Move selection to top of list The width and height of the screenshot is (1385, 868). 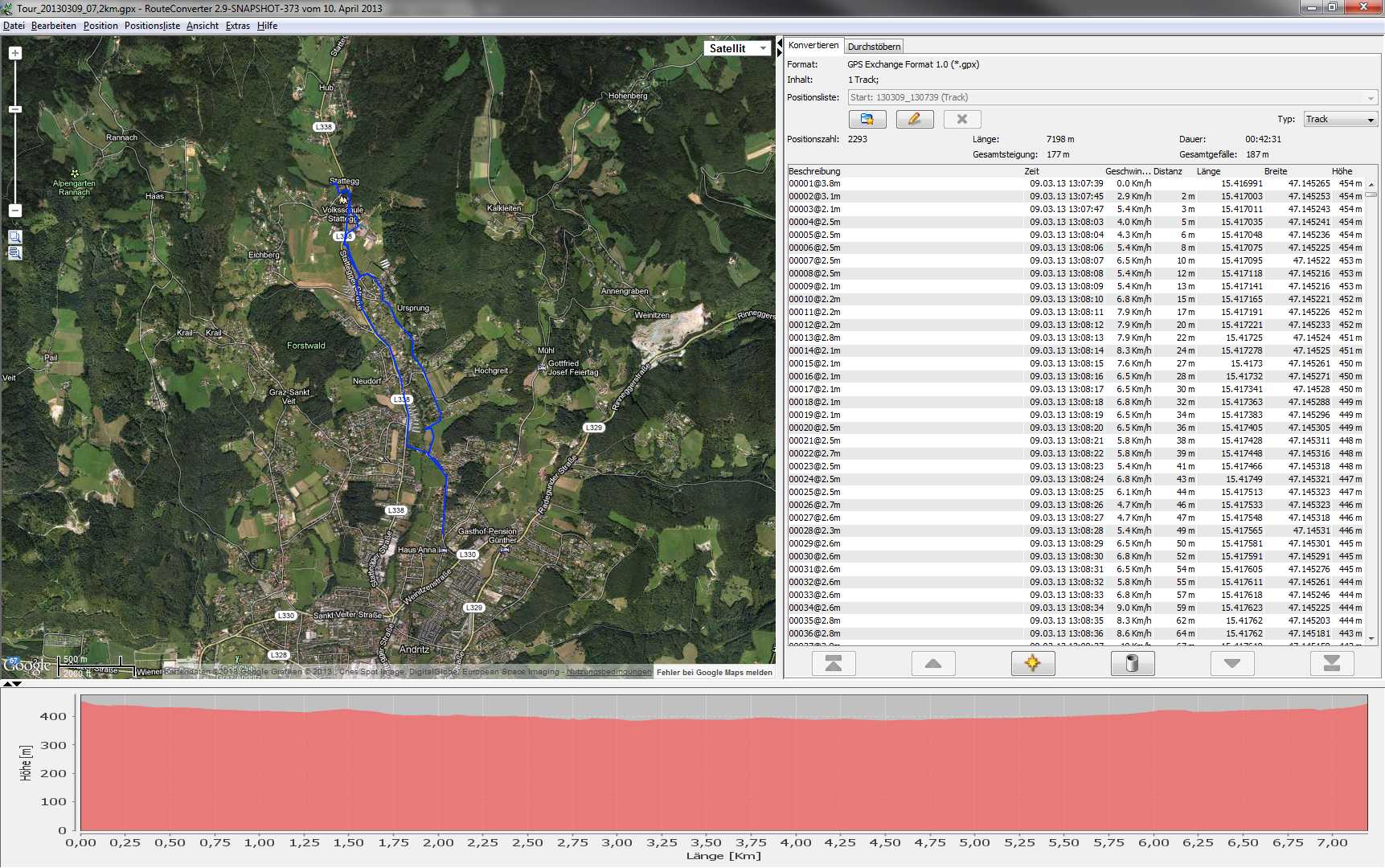click(x=834, y=663)
